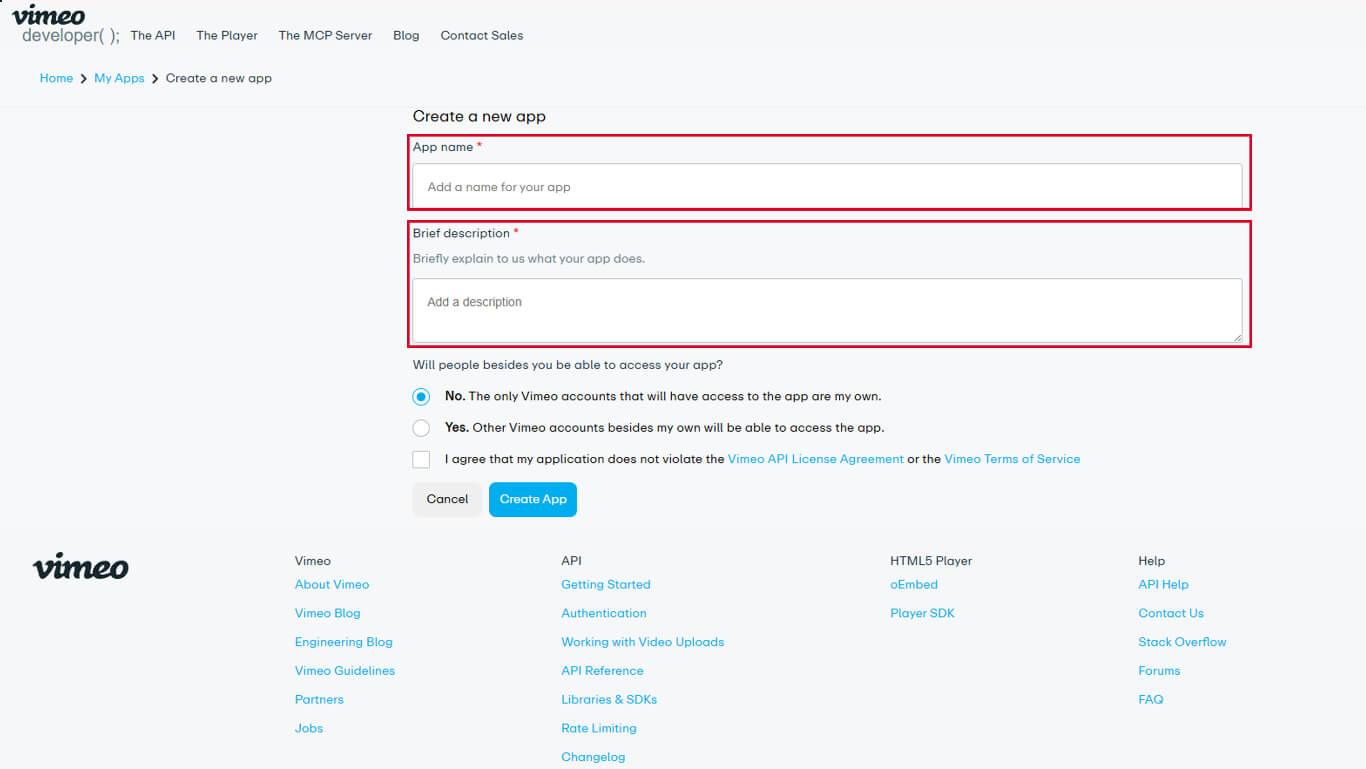1366x769 pixels.
Task: Open the Vimeo Terms of Service link
Action: [x=1013, y=459]
